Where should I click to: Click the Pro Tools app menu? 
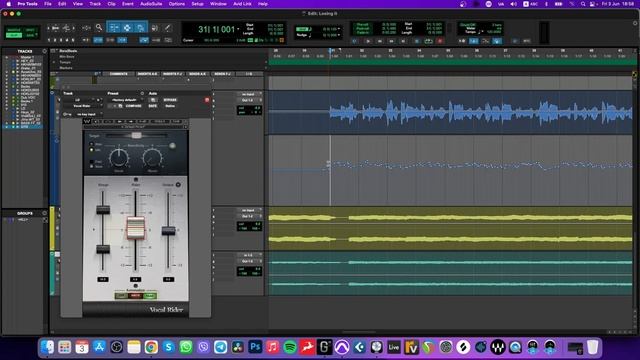click(27, 4)
